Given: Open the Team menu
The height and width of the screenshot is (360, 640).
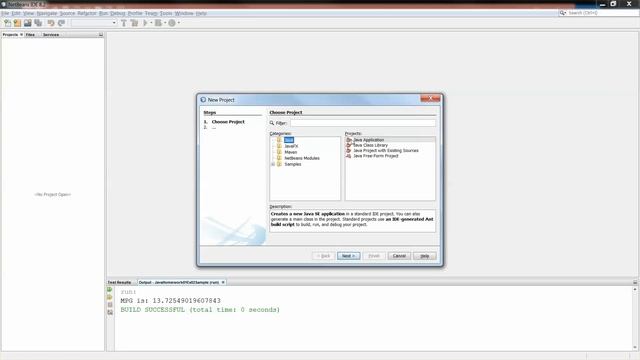Looking at the screenshot, I should [x=151, y=13].
